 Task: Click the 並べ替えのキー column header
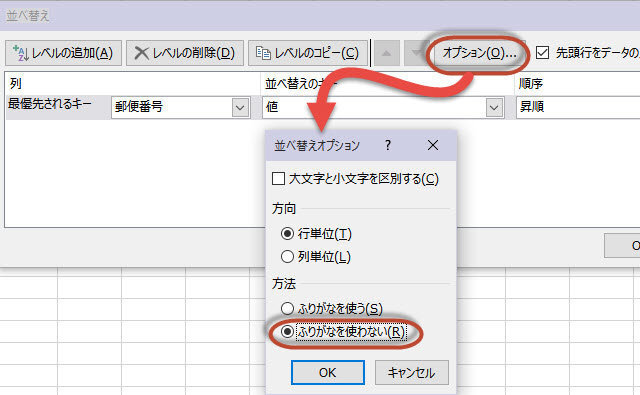(x=301, y=84)
